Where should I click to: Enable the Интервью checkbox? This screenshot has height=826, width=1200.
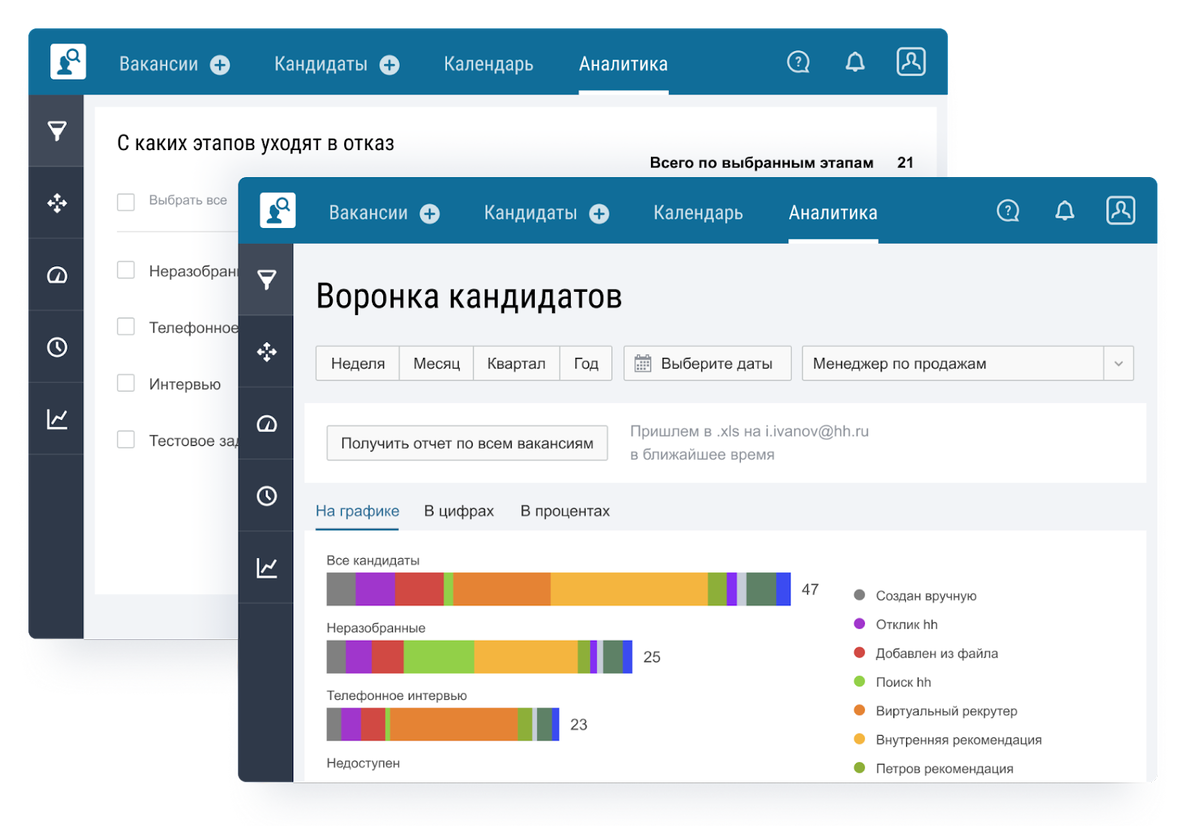(x=126, y=383)
